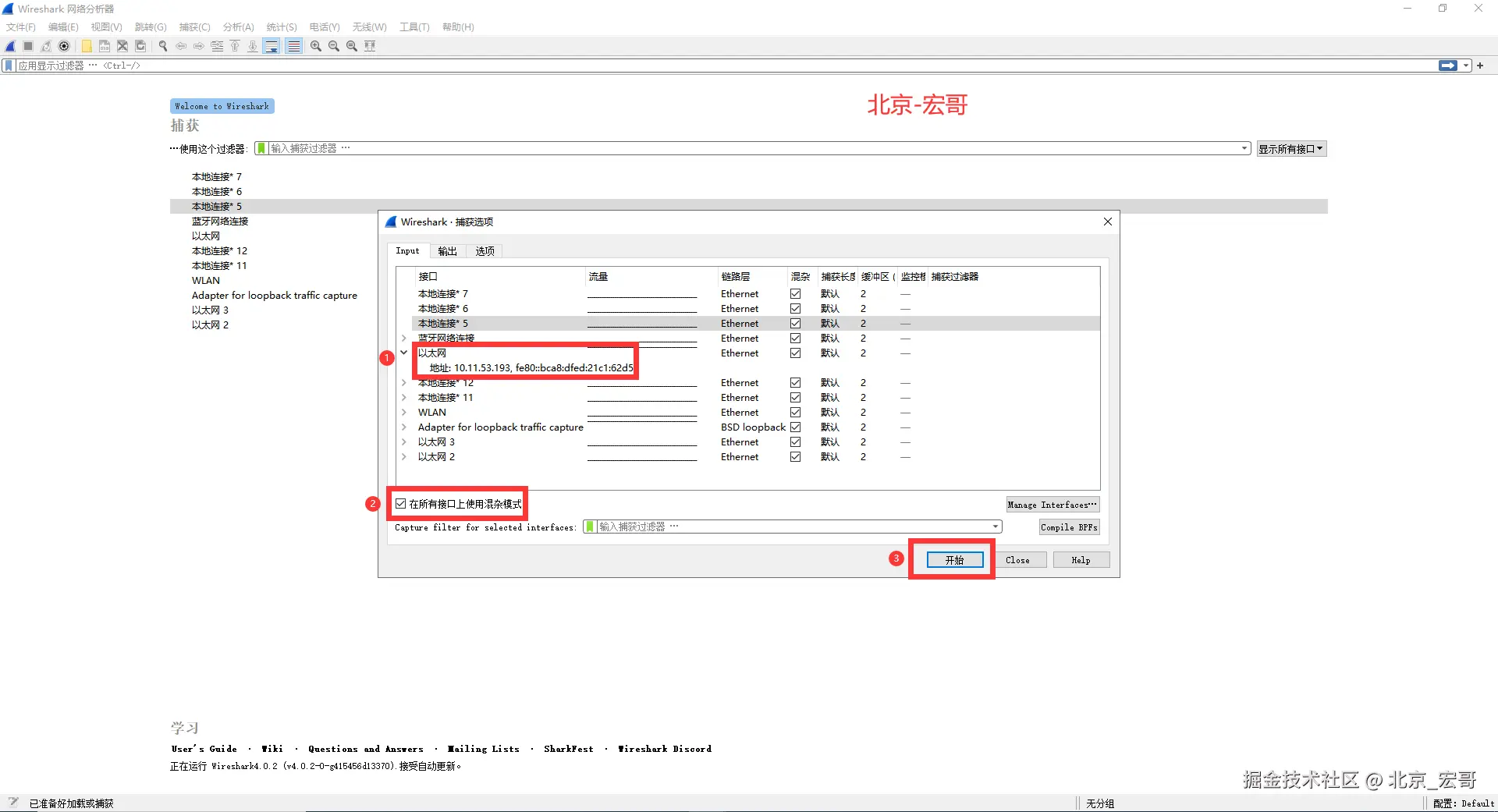Click the reset zoom to normal size icon
Viewport: 1498px width, 812px height.
click(352, 46)
